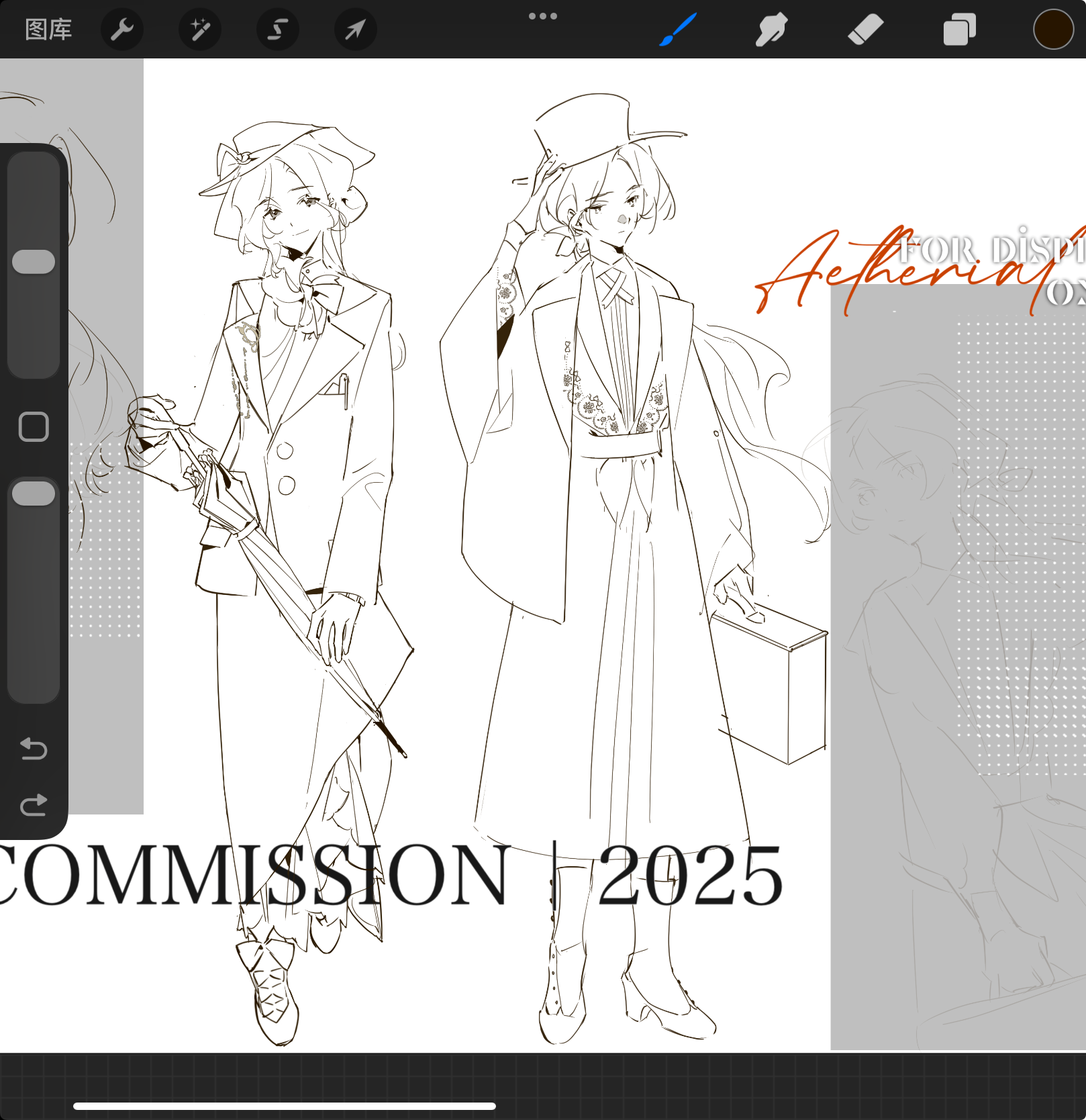The width and height of the screenshot is (1086, 1120).
Task: Tap the briefcase held by the right figure
Action: (772, 685)
